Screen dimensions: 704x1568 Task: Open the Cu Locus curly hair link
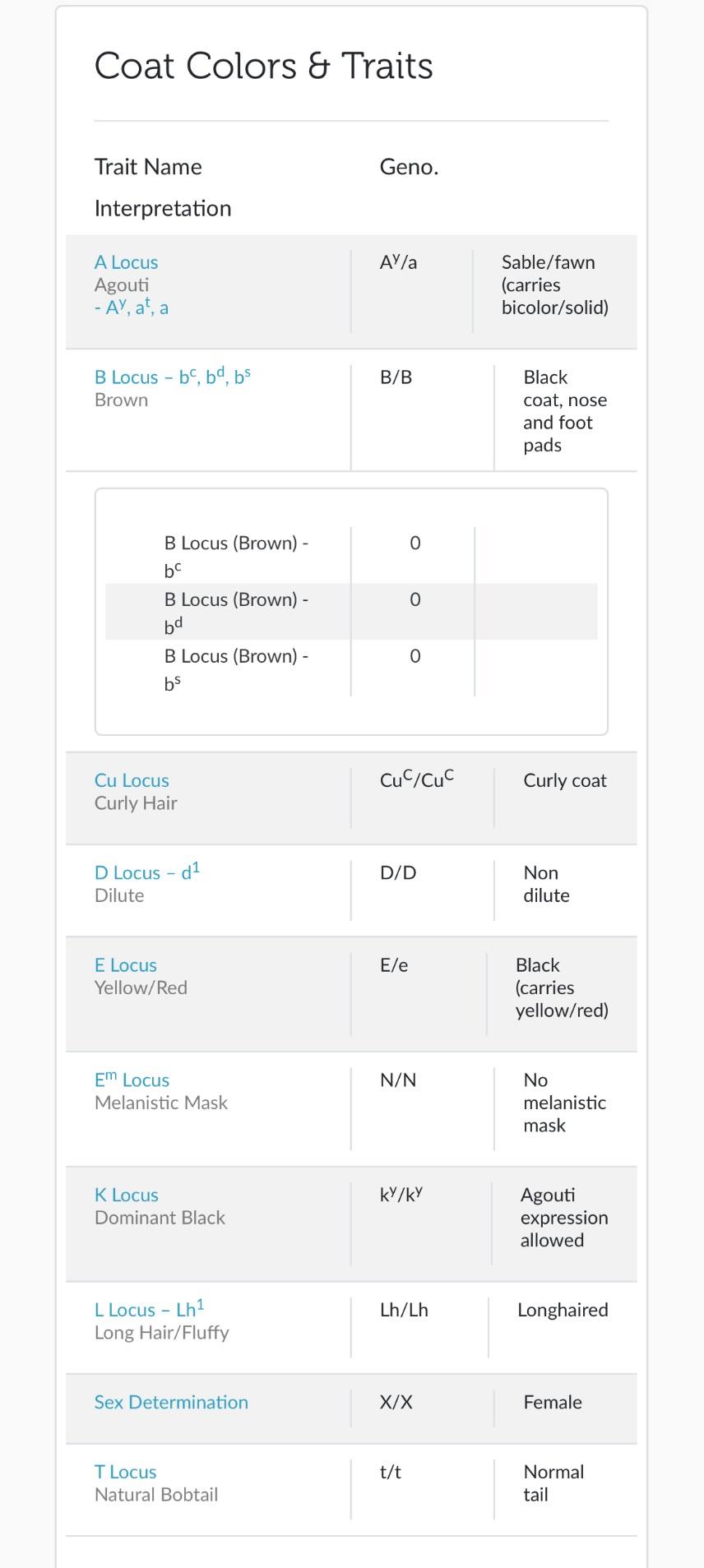[x=132, y=780]
